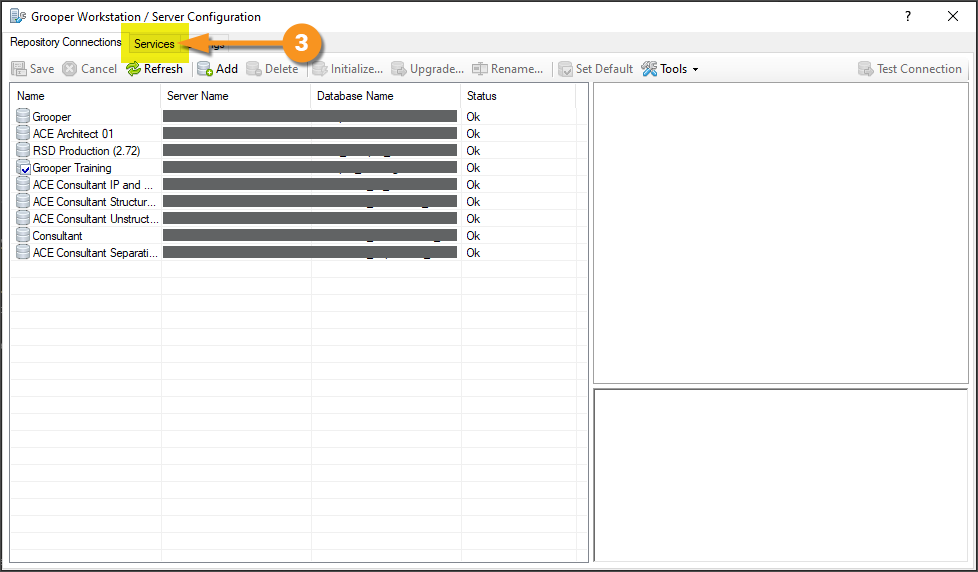The height and width of the screenshot is (572, 978).
Task: Select the ACE Consultant Unstruct... connection
Action: [x=299, y=218]
